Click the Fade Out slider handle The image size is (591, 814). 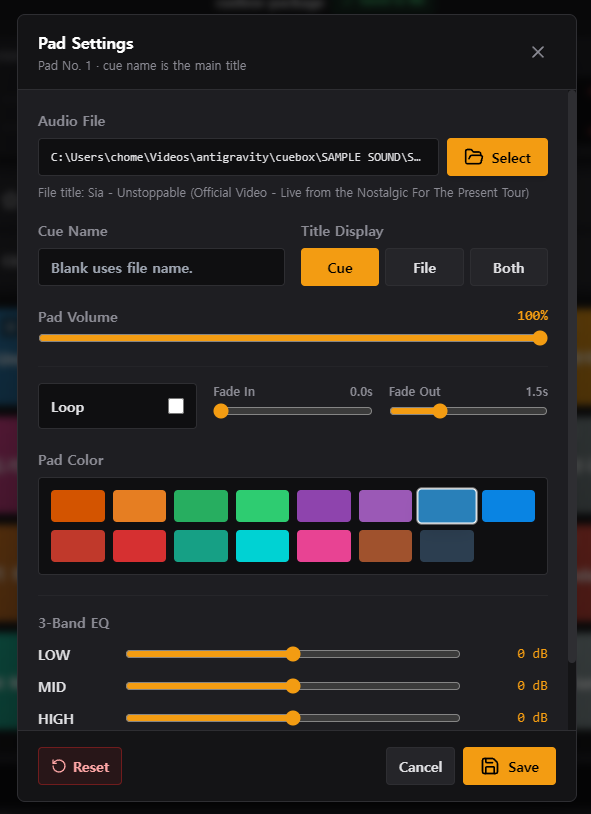[440, 411]
